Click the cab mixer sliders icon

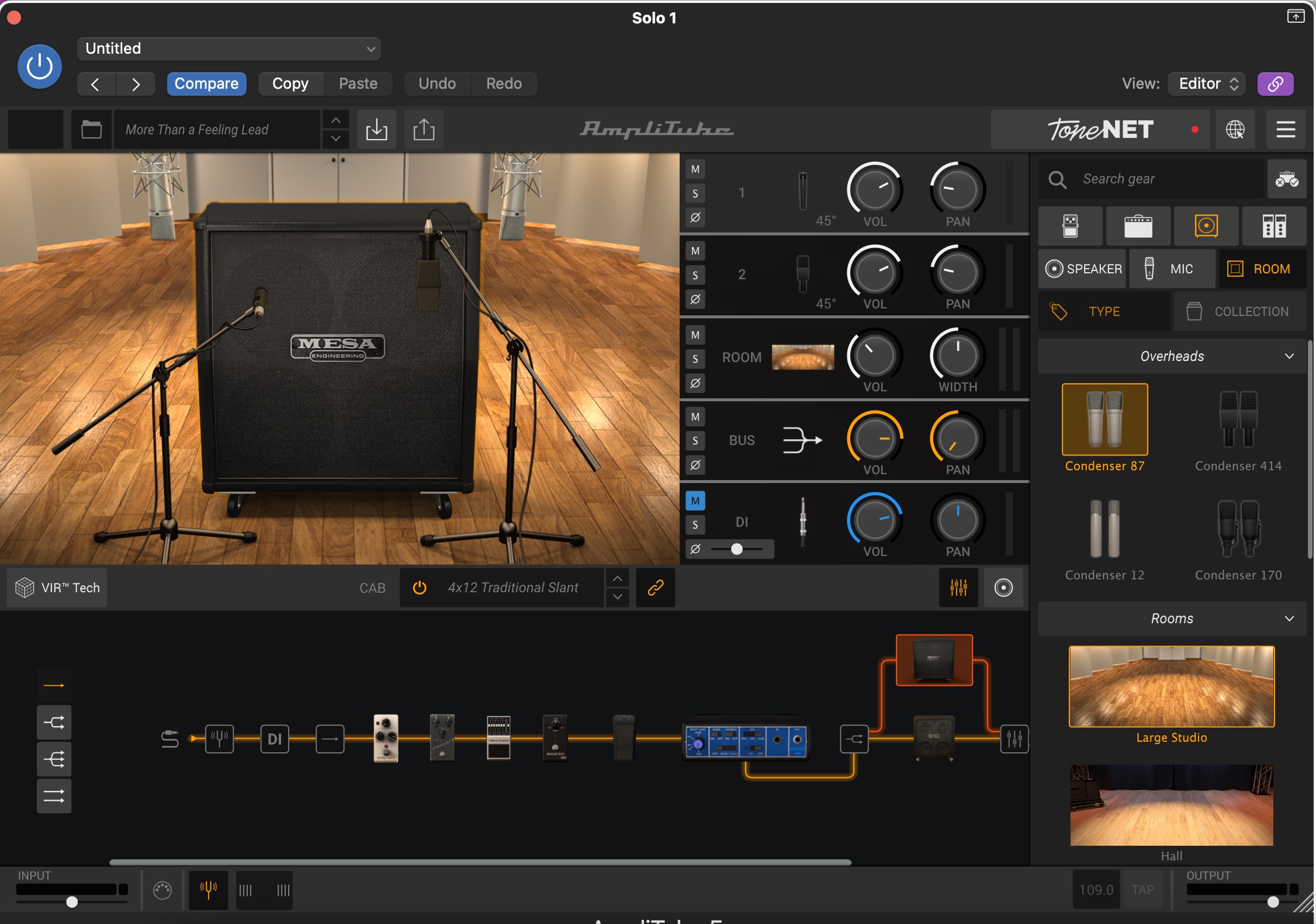[x=958, y=588]
